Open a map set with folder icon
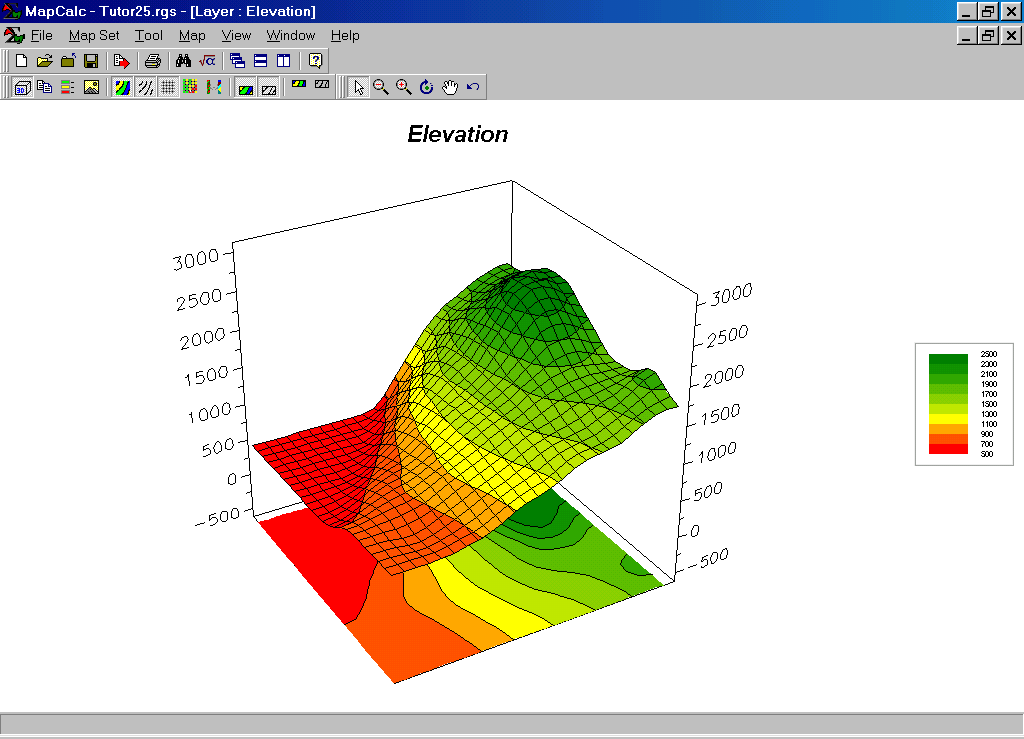This screenshot has height=739, width=1024. (x=44, y=61)
